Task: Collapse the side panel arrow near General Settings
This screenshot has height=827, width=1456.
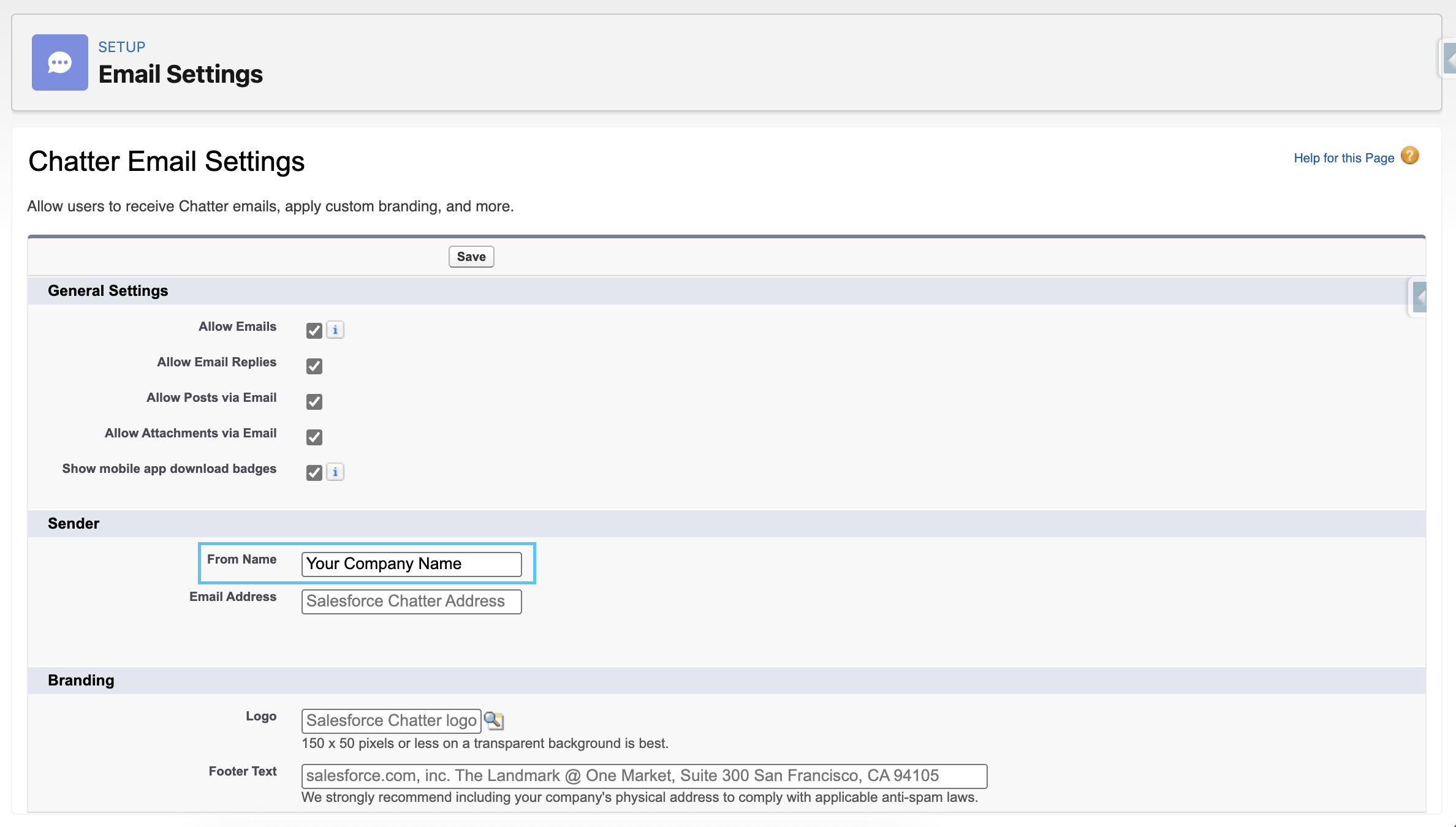Action: [x=1419, y=298]
